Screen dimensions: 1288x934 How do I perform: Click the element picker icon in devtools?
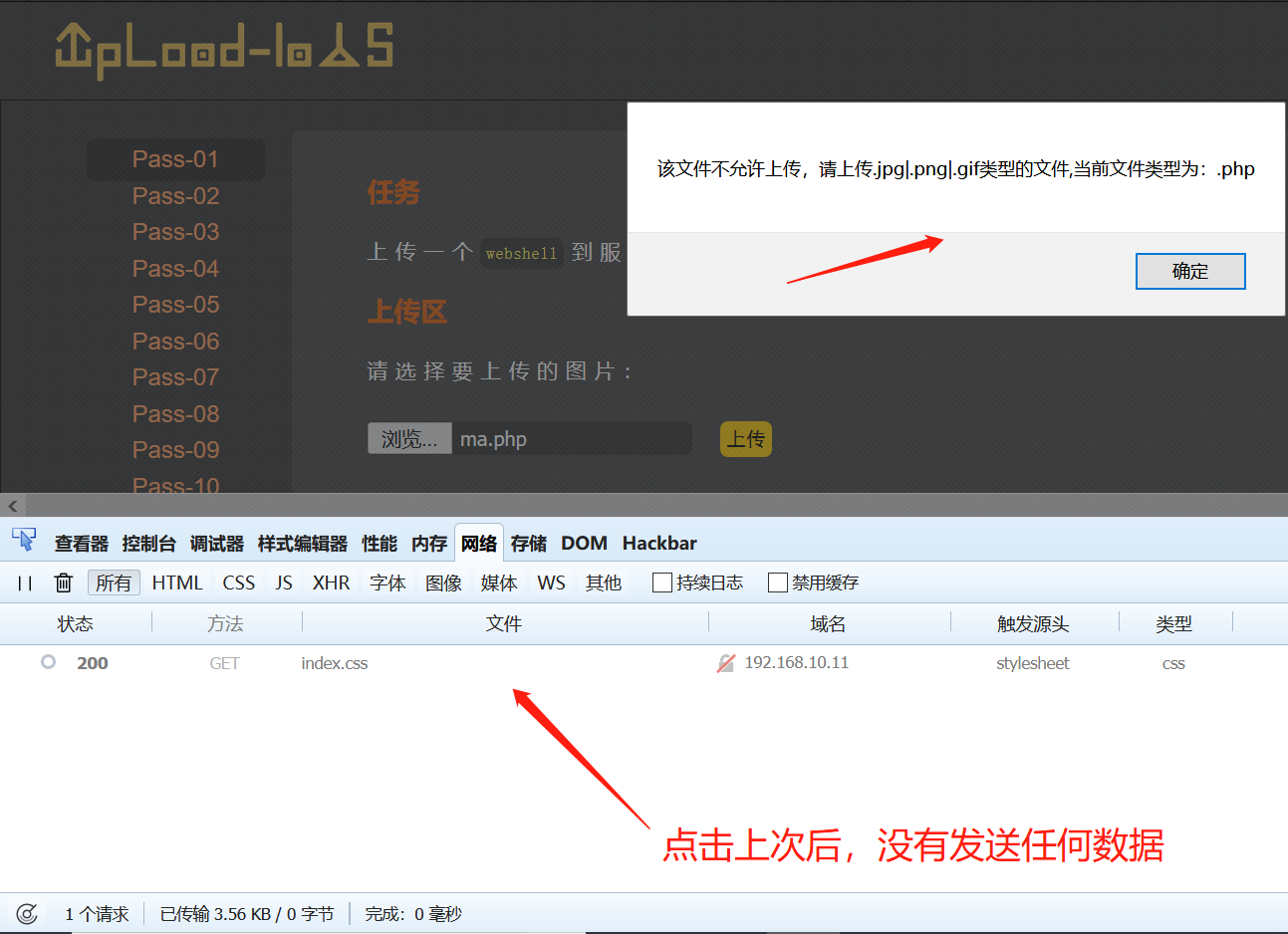24,541
